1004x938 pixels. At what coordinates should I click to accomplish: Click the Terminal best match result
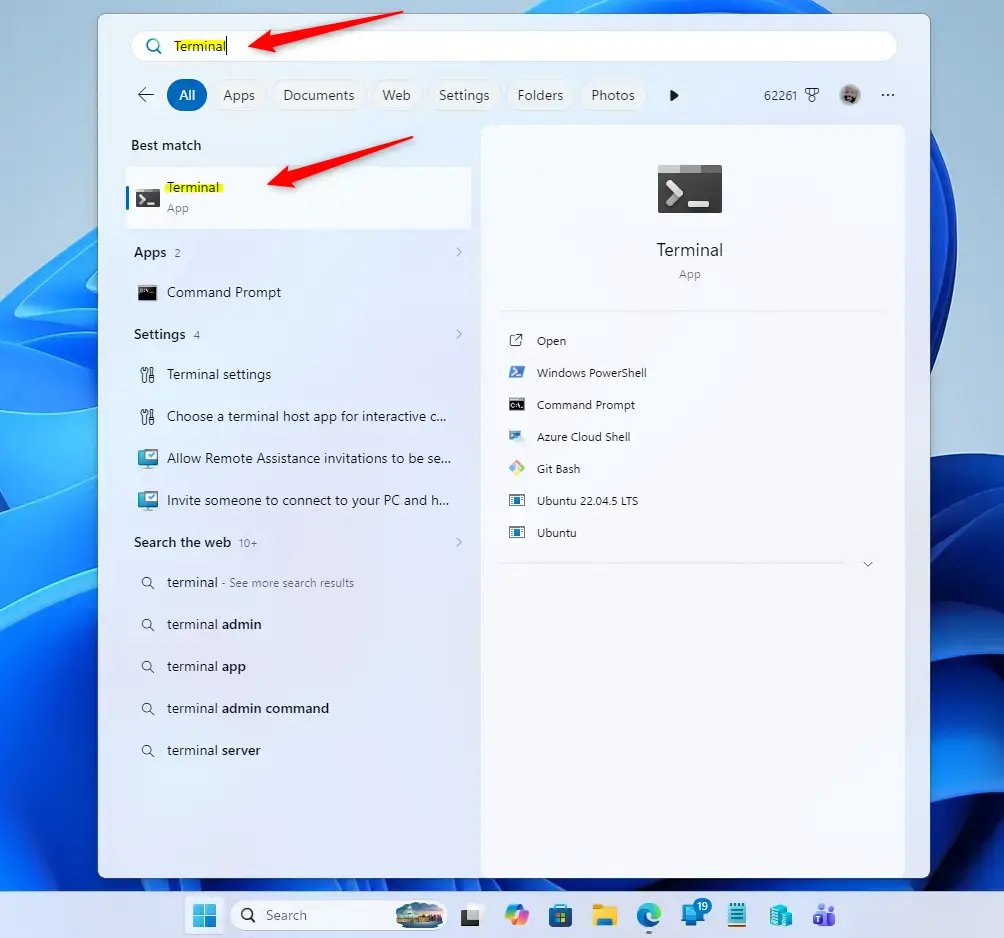[298, 197]
